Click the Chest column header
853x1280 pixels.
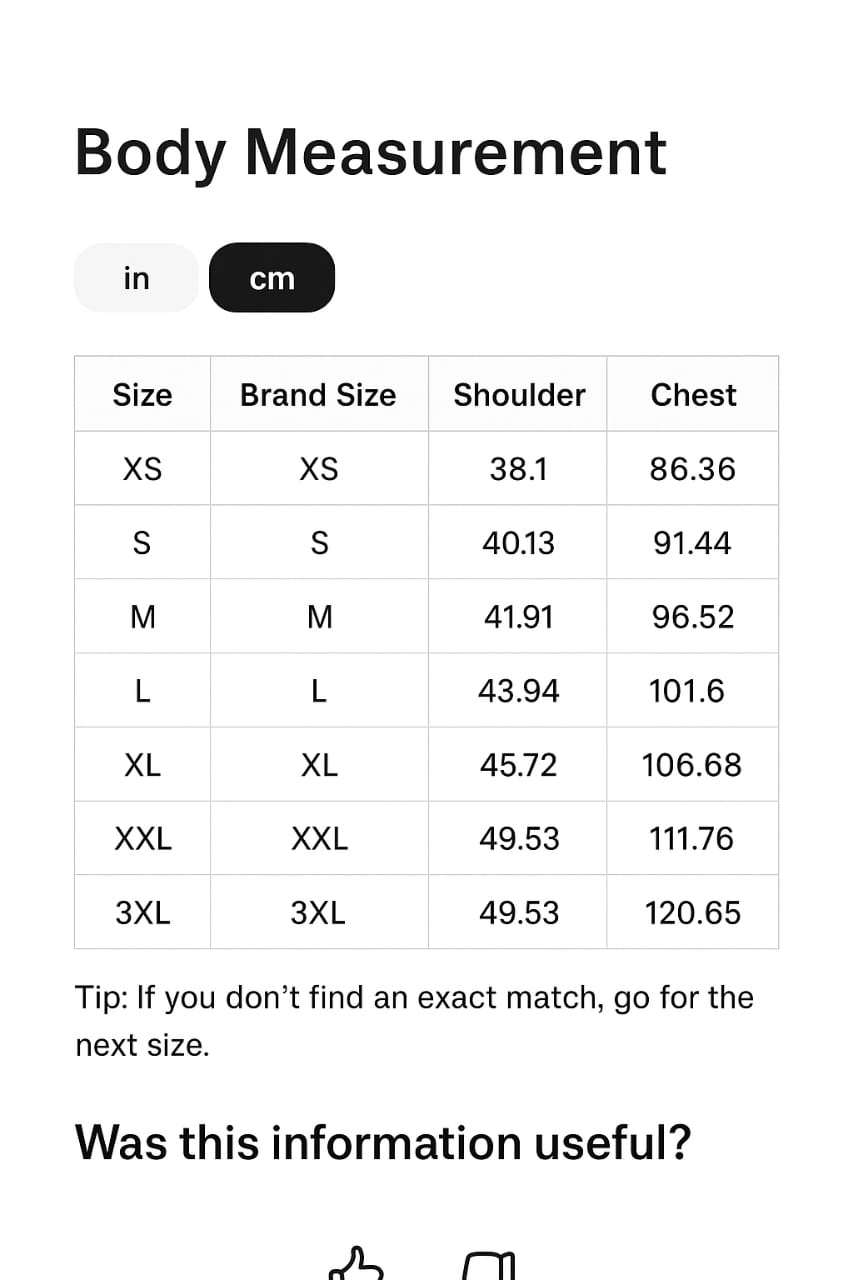point(693,394)
